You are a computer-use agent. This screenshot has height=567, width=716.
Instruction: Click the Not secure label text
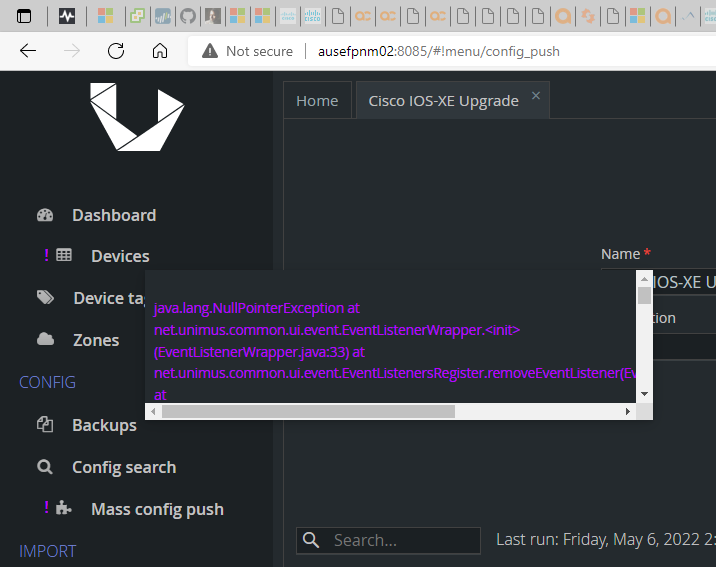tap(259, 51)
